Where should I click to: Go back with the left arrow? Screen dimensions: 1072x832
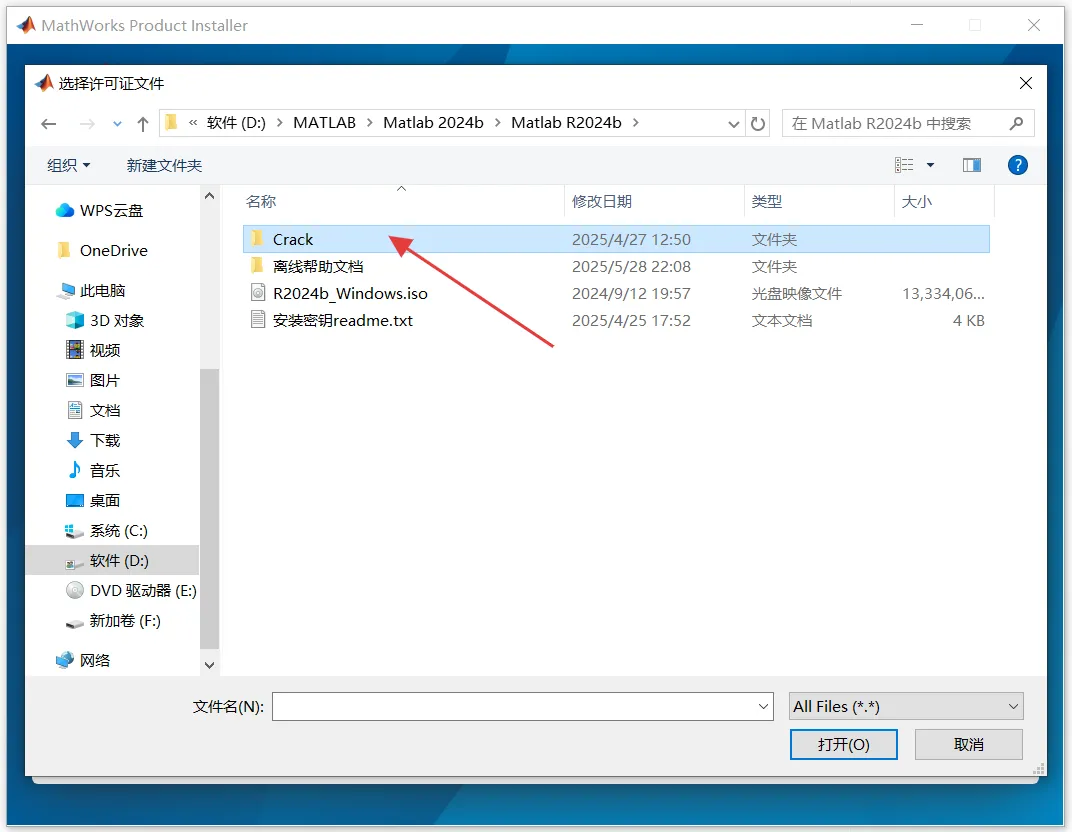48,124
